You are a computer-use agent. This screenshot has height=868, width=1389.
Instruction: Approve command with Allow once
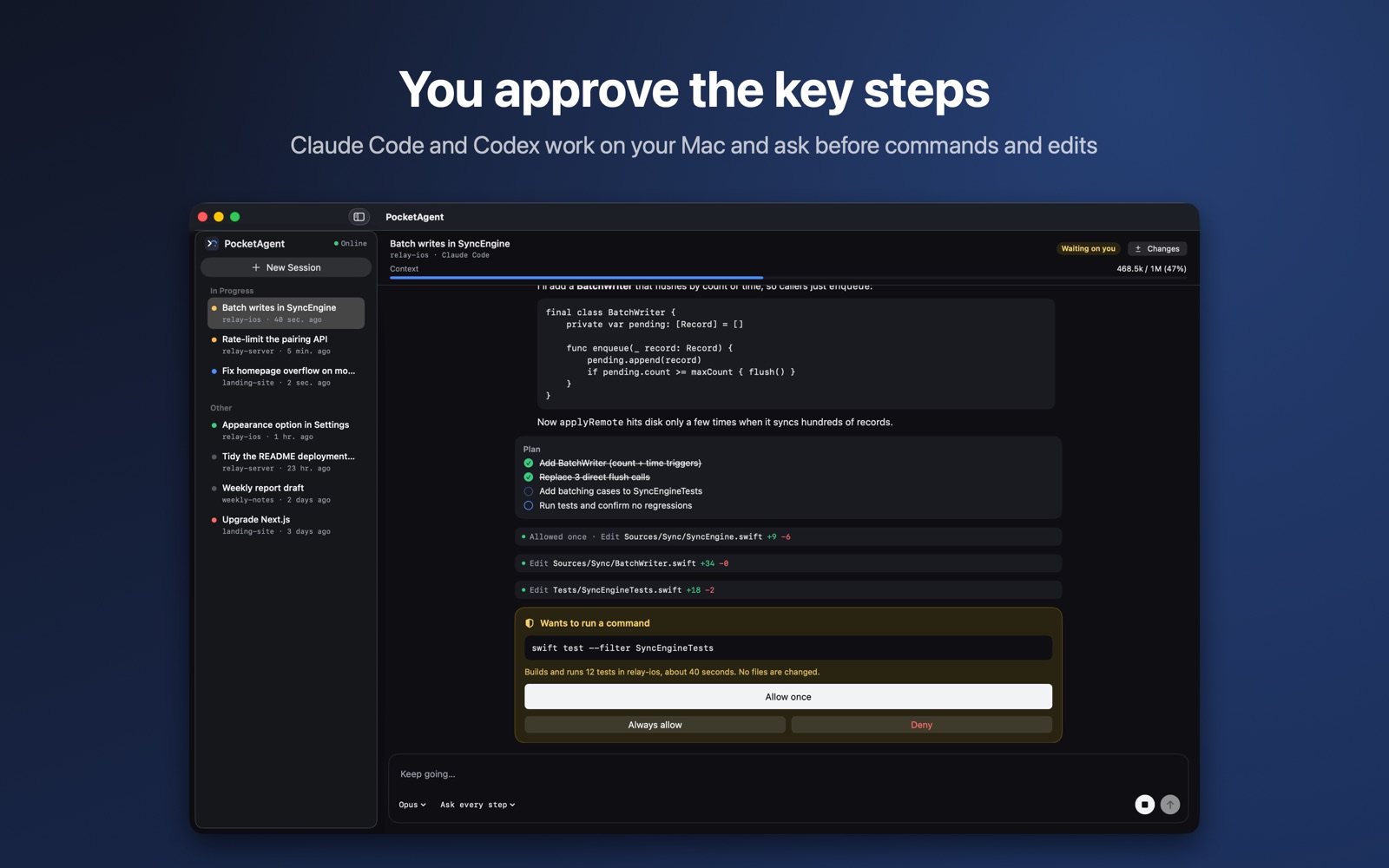788,697
